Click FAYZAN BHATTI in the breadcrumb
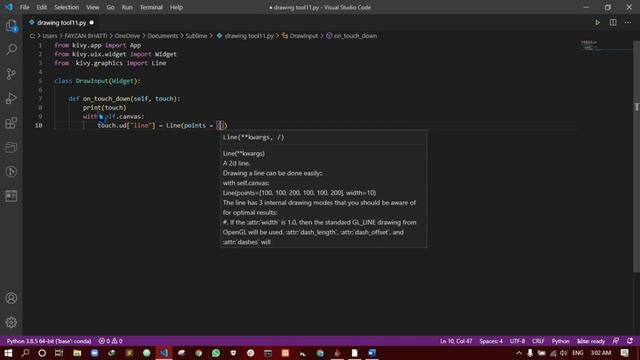This screenshot has width=640, height=360. click(86, 36)
